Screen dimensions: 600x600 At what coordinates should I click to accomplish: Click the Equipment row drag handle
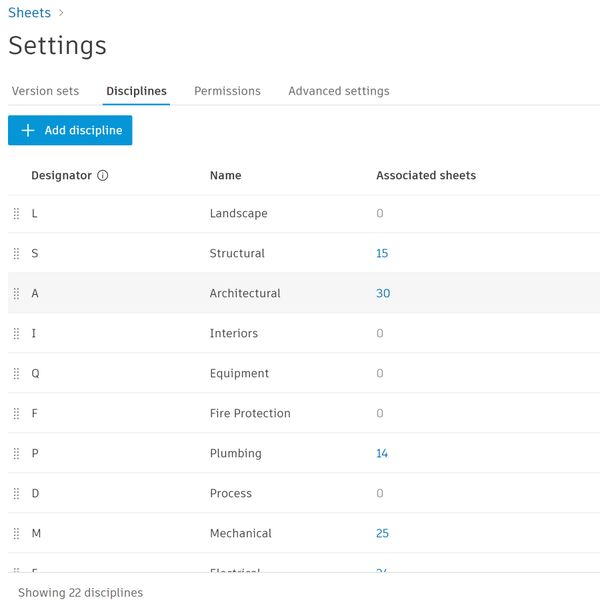pyautogui.click(x=16, y=374)
